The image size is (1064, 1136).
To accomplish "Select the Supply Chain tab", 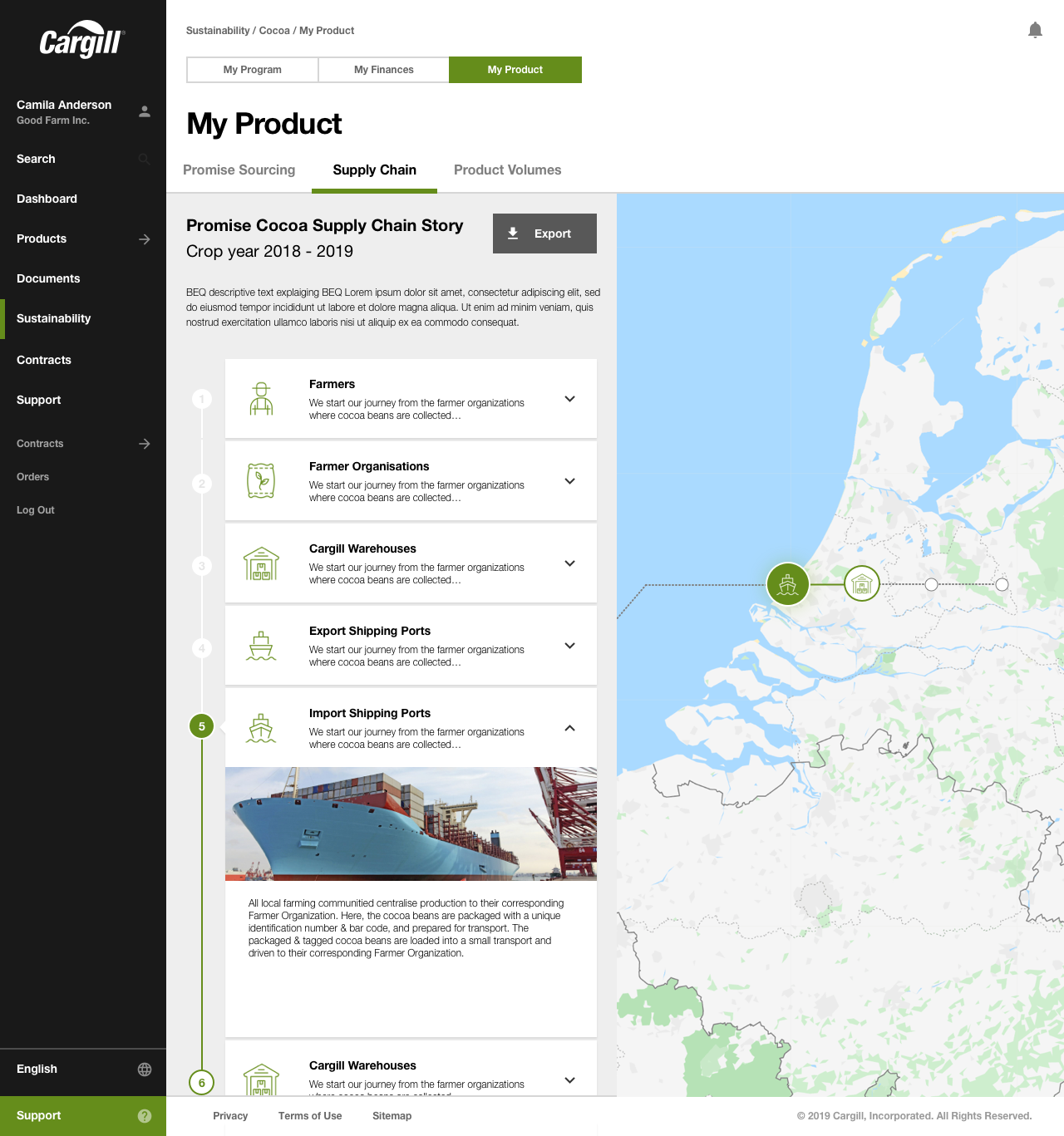I will (x=375, y=170).
